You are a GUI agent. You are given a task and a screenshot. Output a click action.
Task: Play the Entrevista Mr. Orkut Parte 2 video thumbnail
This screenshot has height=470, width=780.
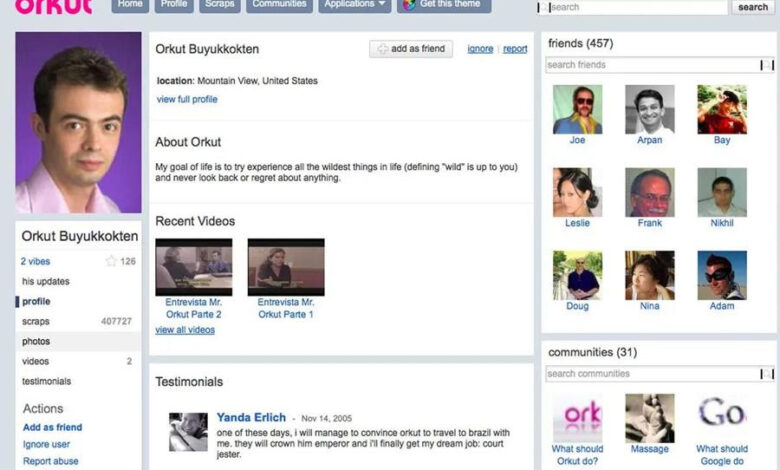click(194, 267)
